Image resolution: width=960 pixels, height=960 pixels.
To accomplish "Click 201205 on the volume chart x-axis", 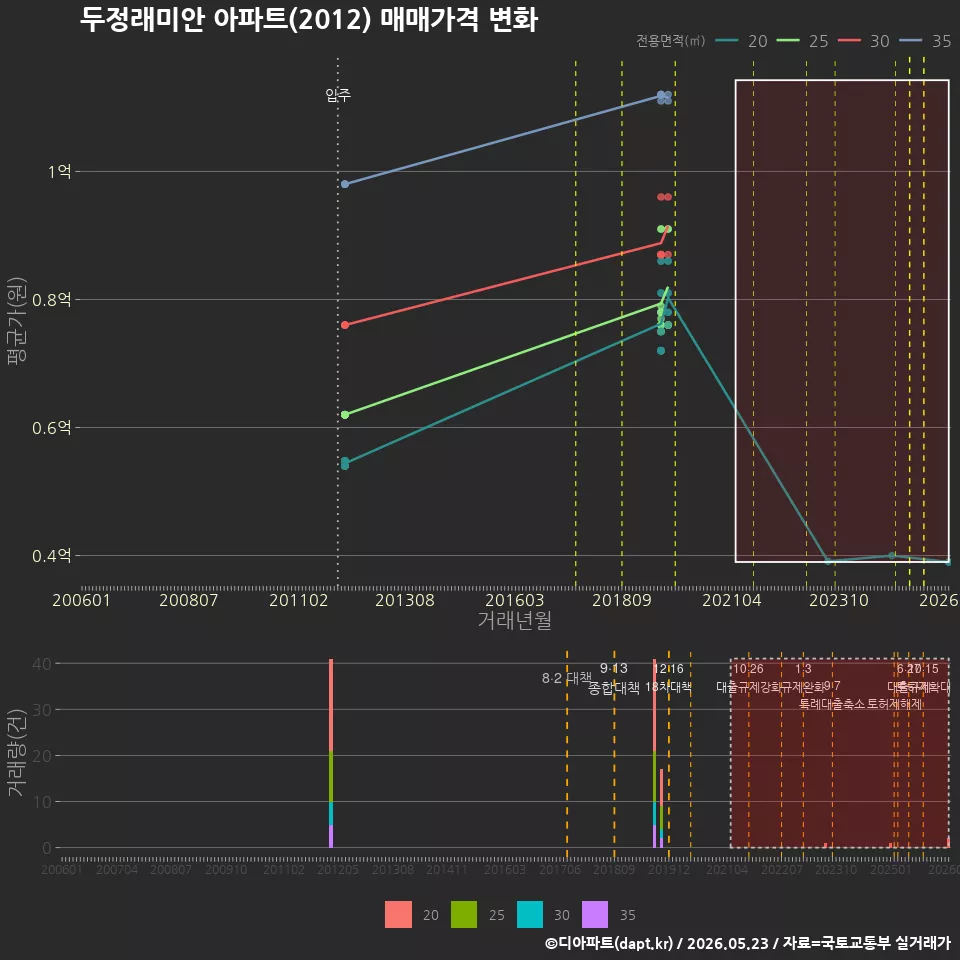I will pos(338,869).
